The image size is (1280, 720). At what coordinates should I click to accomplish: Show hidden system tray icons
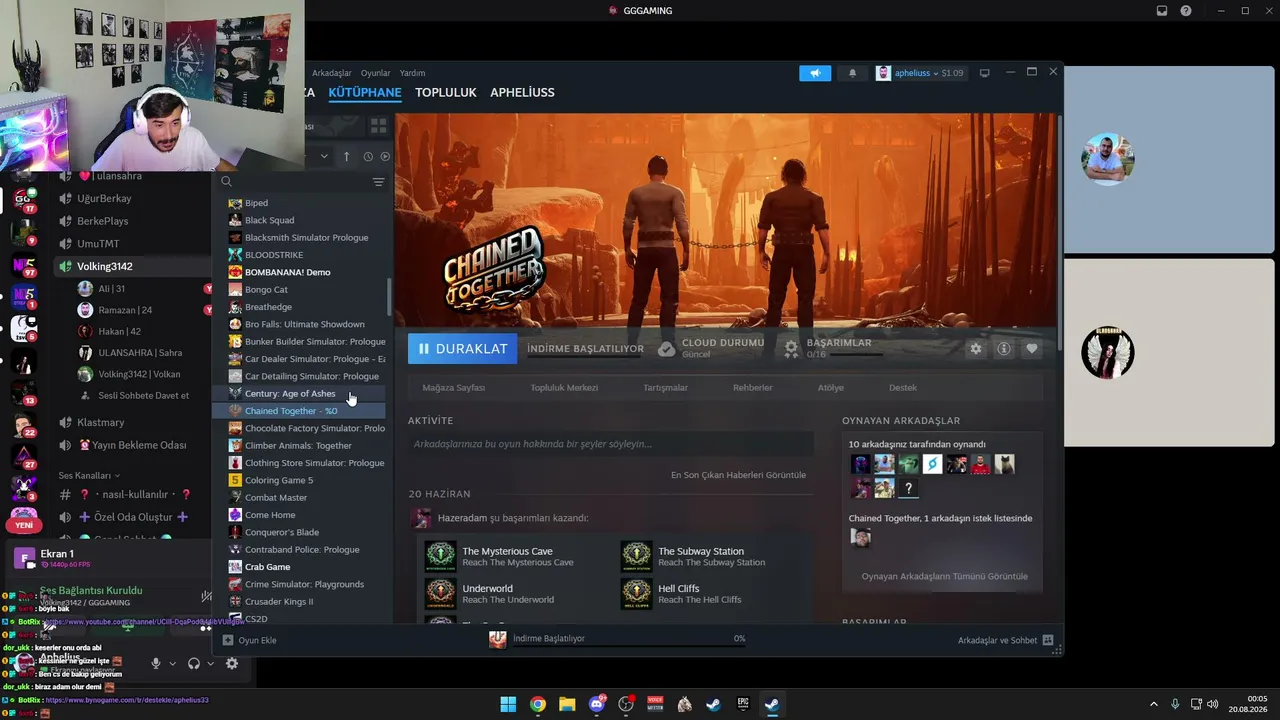[1154, 704]
